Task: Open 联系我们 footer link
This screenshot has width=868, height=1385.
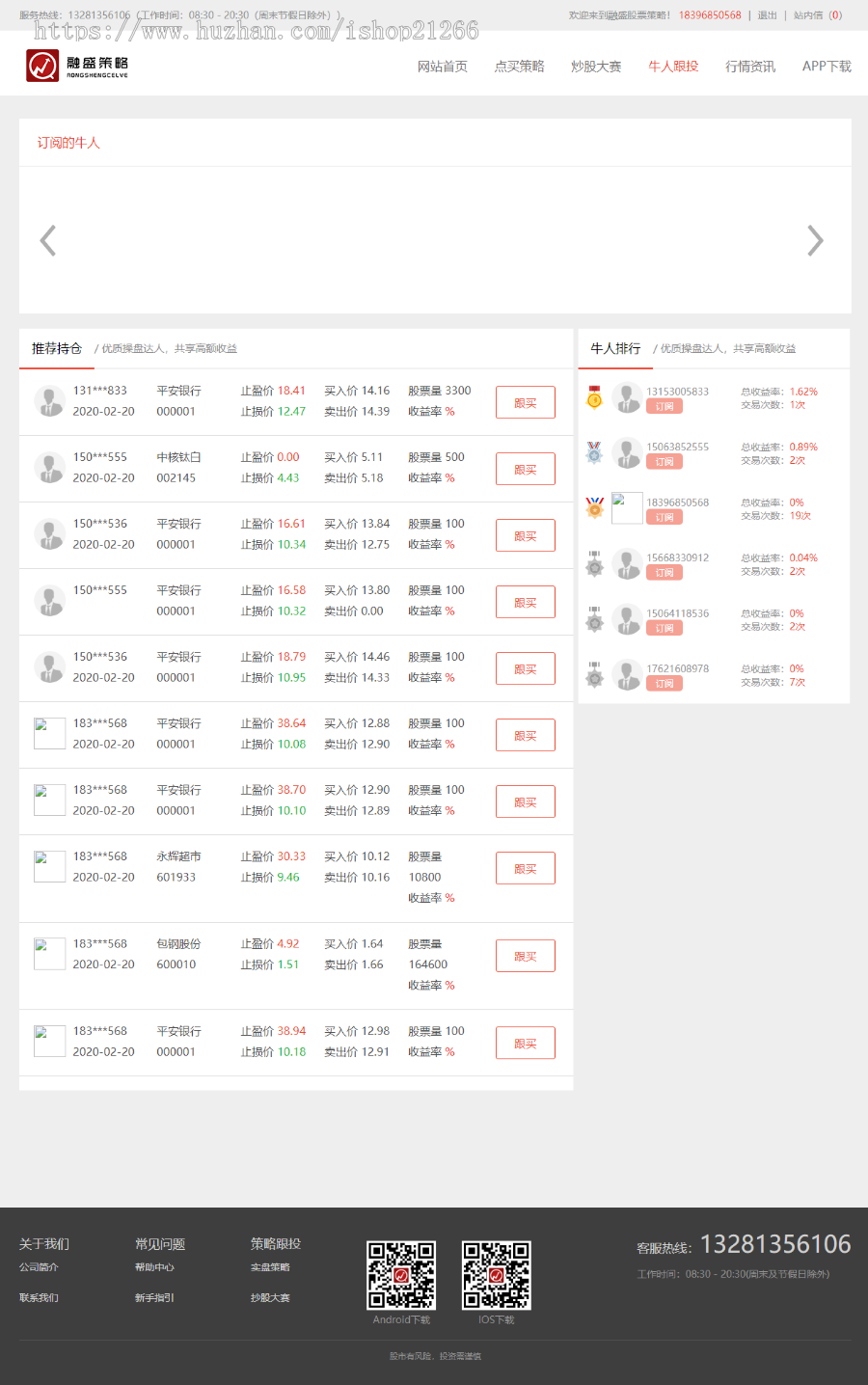Action: pos(39,1298)
